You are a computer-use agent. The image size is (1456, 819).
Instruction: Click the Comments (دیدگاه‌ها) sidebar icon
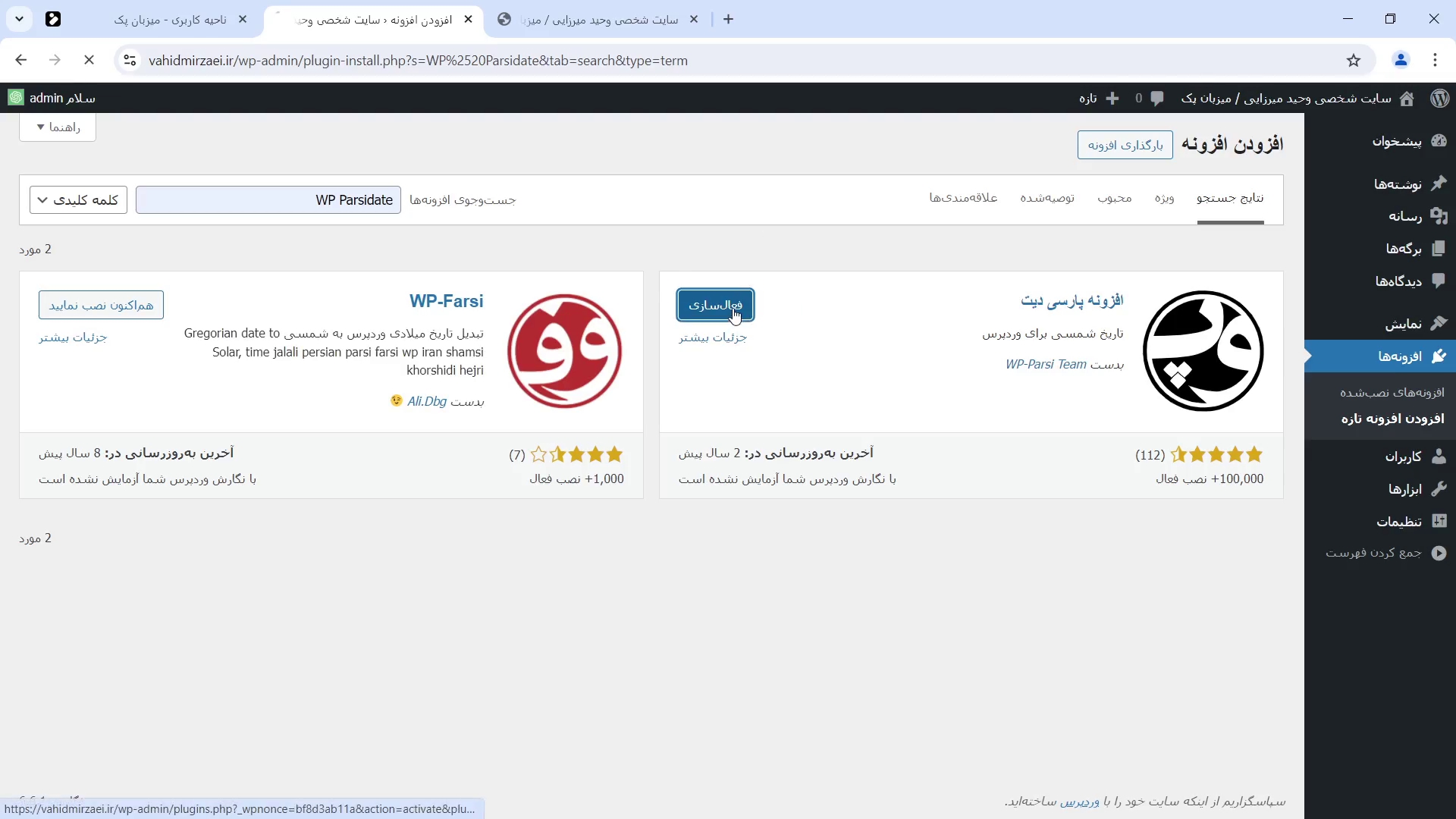(x=1439, y=281)
